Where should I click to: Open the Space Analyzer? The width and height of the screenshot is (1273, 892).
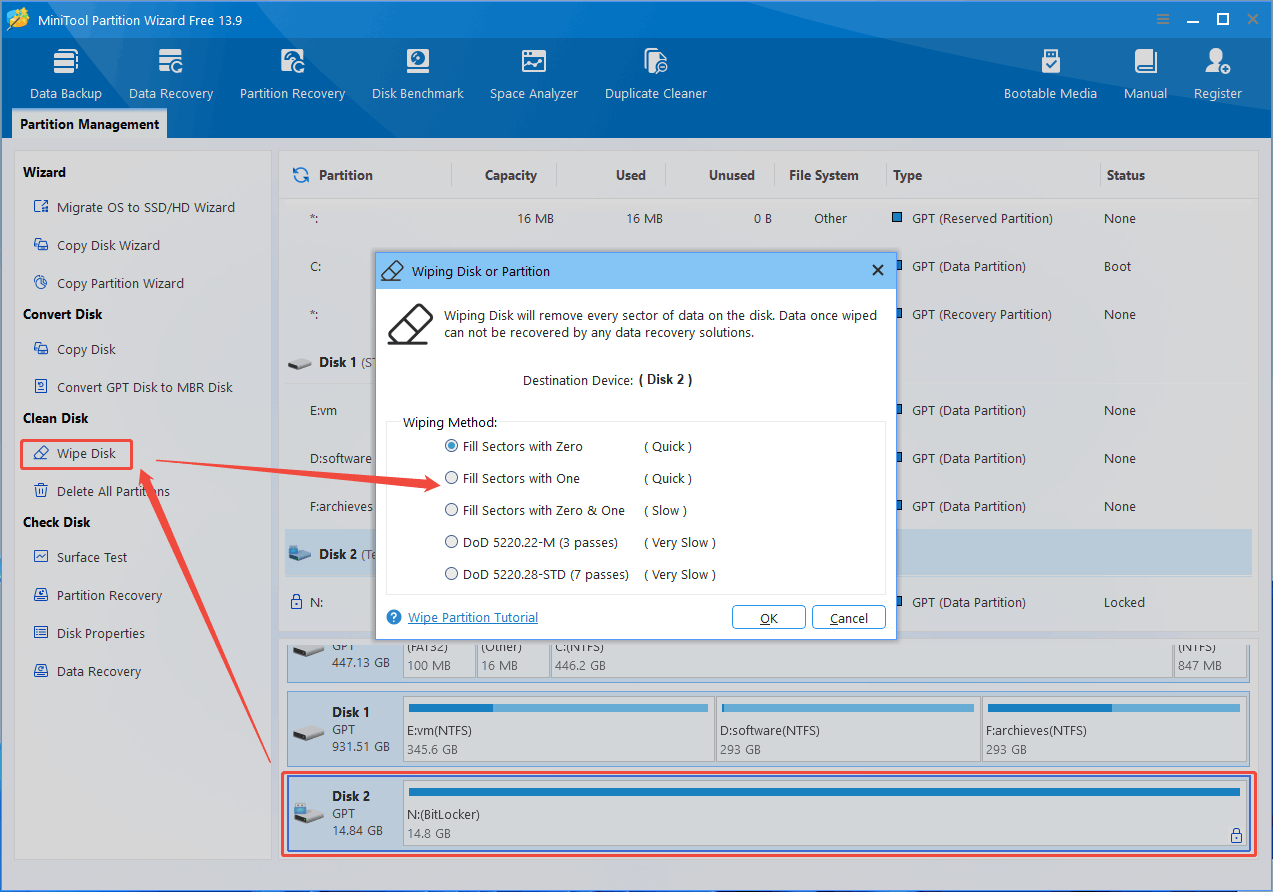(534, 74)
